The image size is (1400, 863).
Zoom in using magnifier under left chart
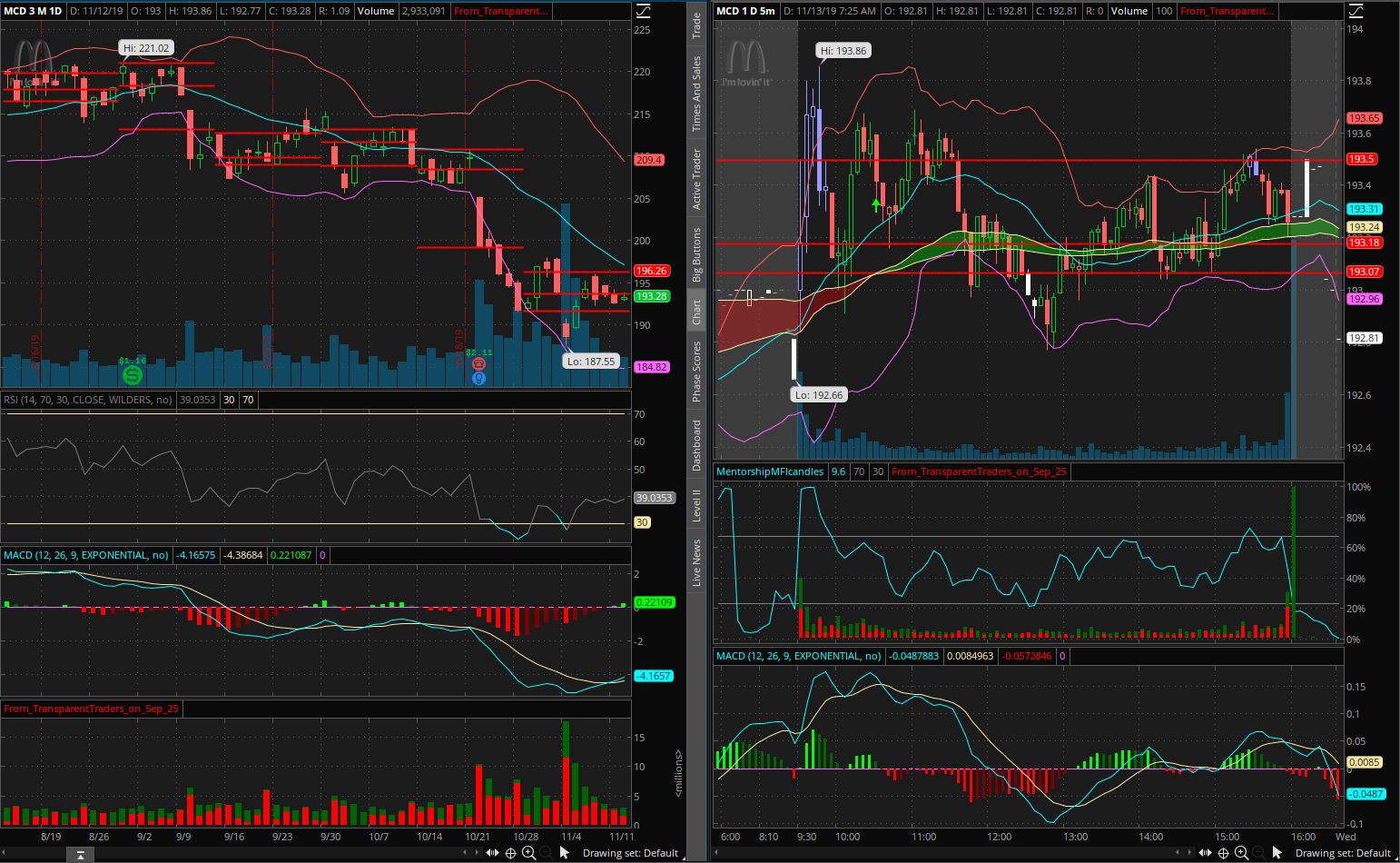(528, 852)
